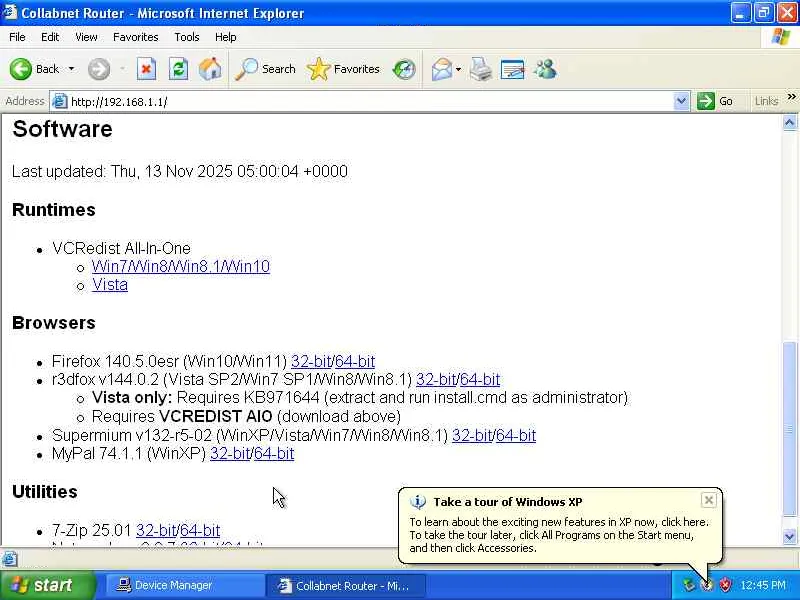Download 7-Zip 25.01 32-bit
The height and width of the screenshot is (600, 800).
(x=156, y=531)
